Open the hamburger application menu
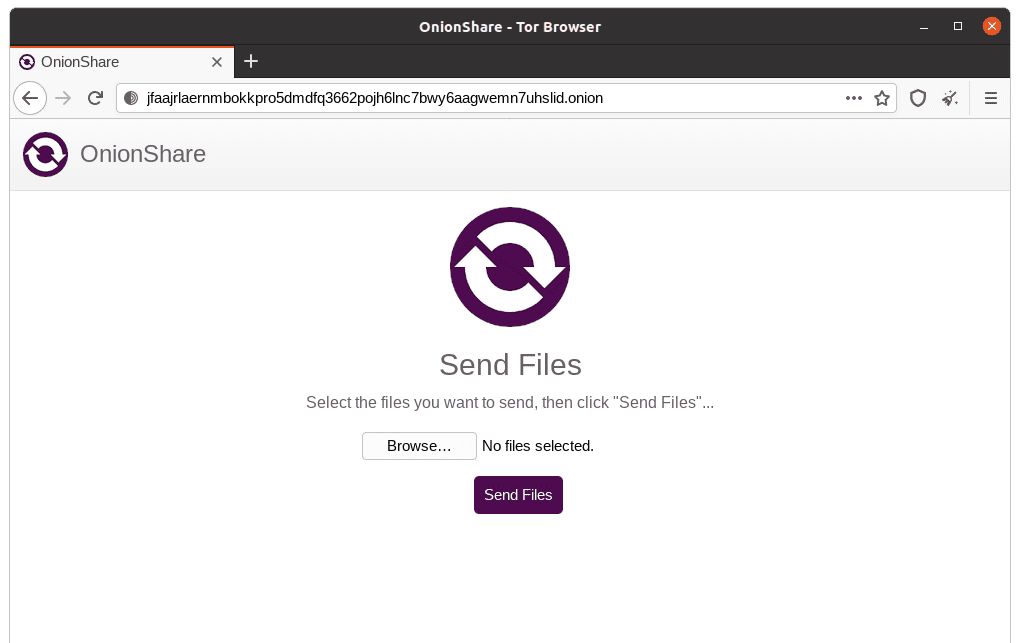1020x643 pixels. [991, 98]
